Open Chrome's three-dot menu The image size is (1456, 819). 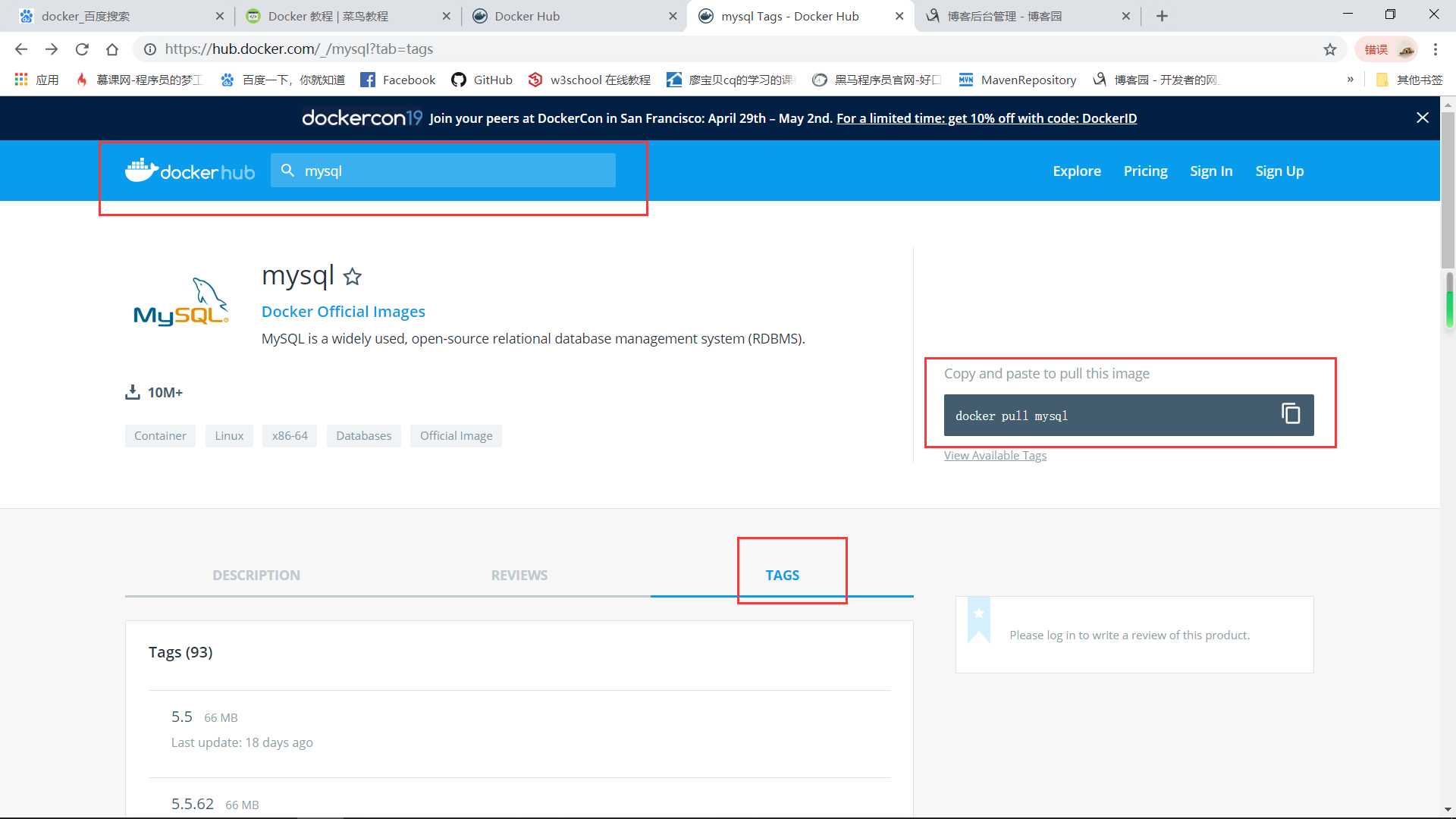(x=1436, y=49)
